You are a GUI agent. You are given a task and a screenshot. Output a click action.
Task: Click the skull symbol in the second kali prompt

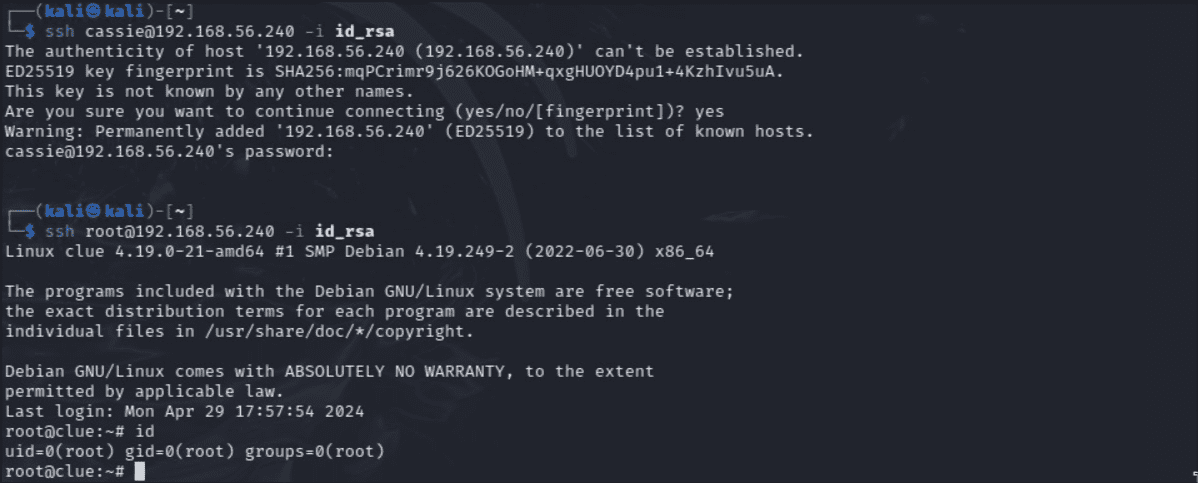94,211
